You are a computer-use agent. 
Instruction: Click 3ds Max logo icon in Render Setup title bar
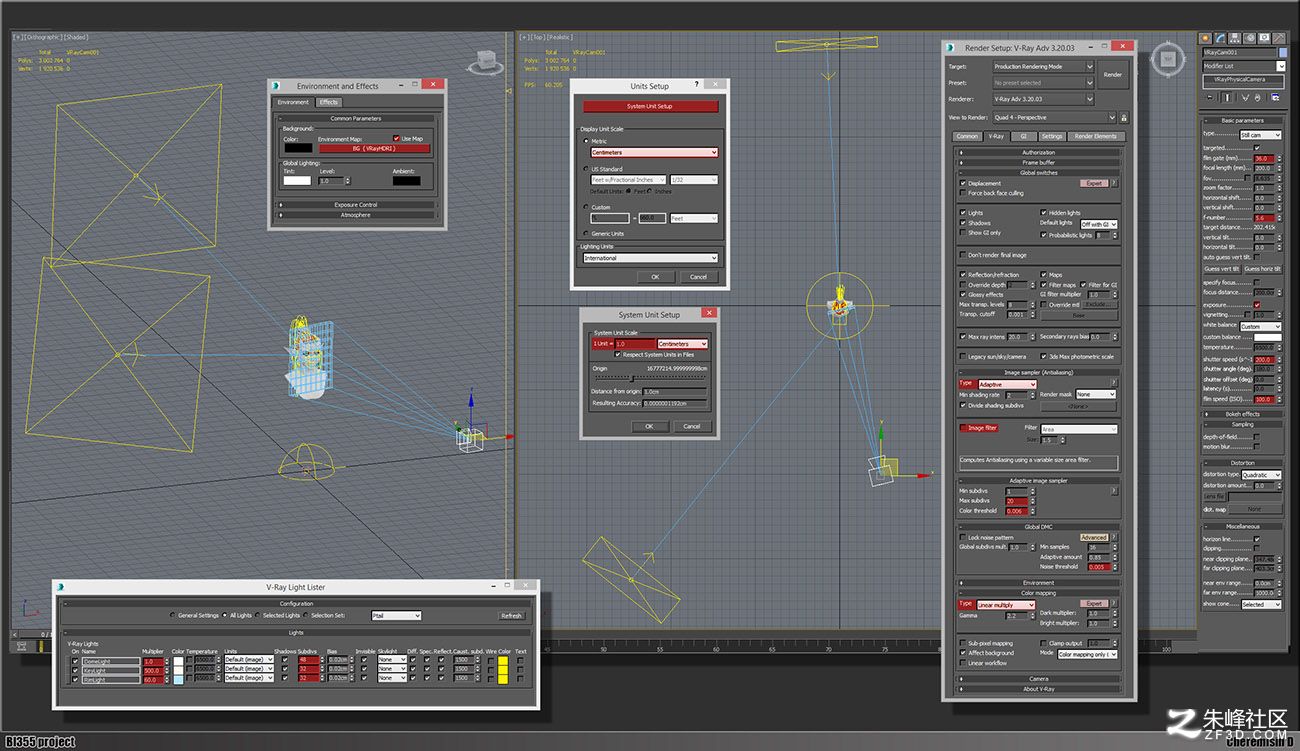(950, 47)
